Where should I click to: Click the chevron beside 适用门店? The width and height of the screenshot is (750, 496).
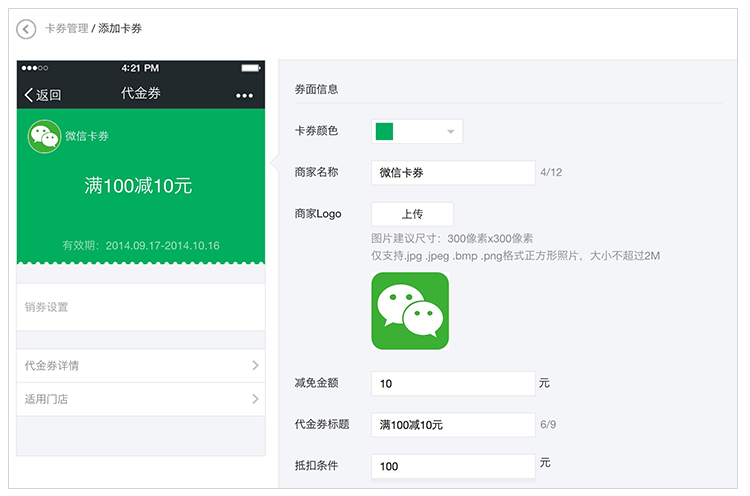click(255, 399)
